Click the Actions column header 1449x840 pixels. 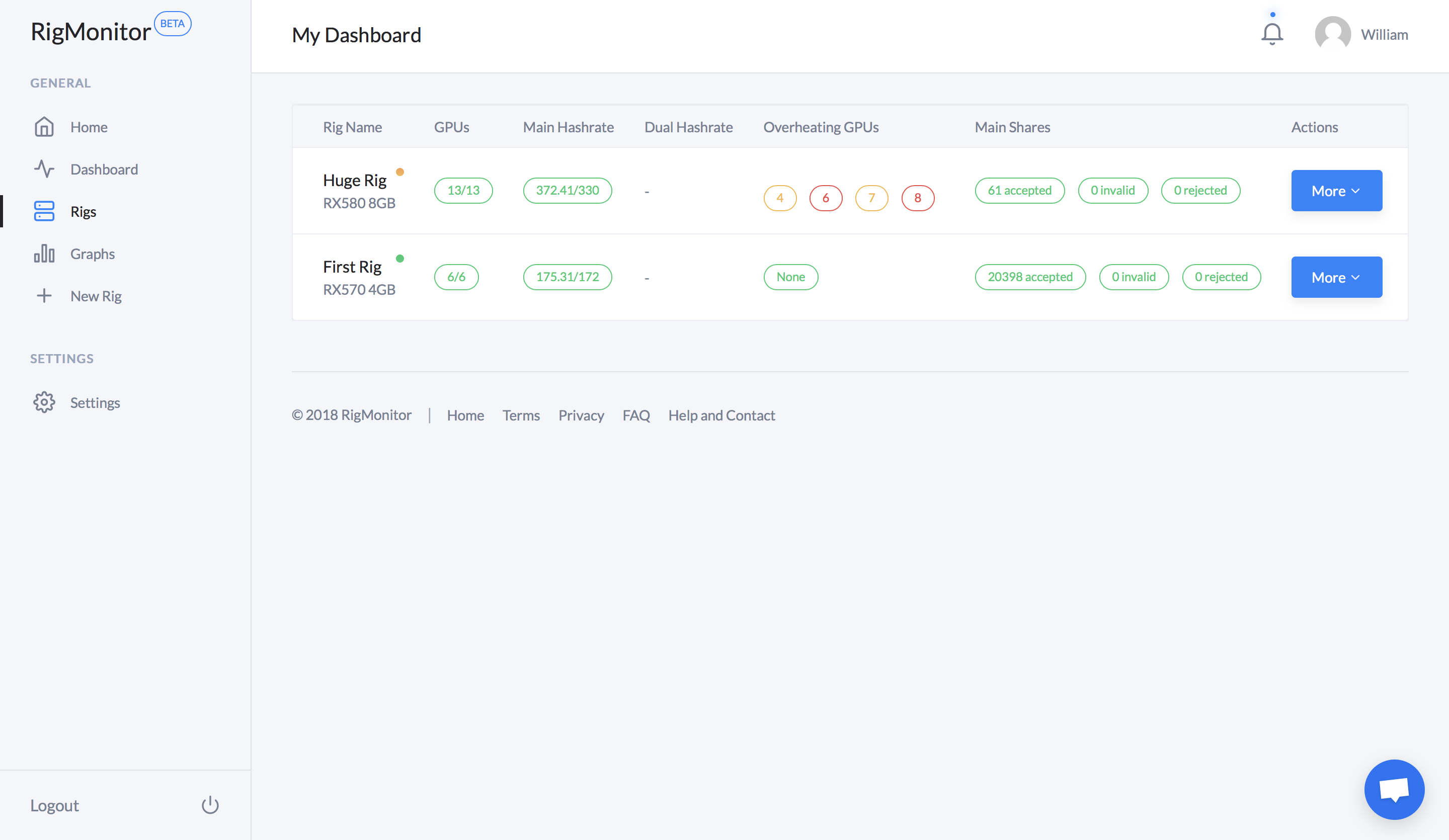tap(1315, 127)
